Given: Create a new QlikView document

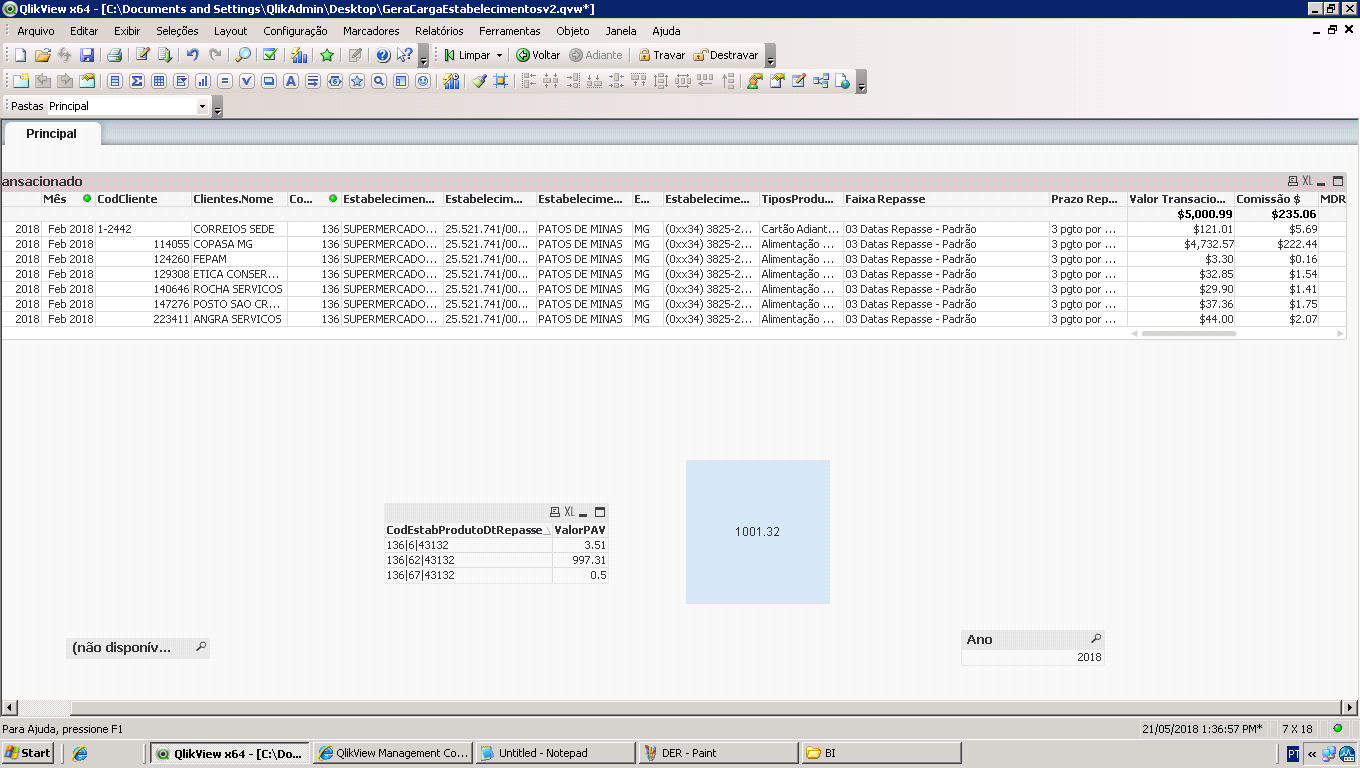Looking at the screenshot, I should 20,55.
